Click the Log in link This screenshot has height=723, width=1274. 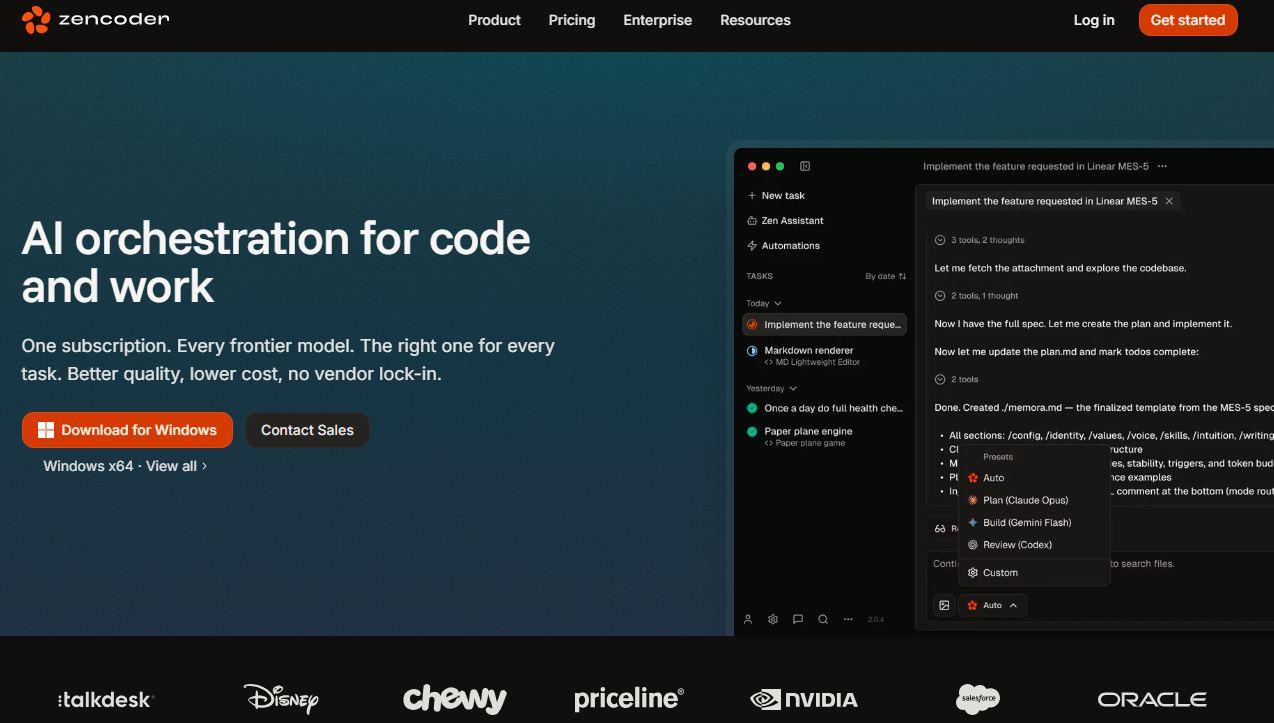(1094, 20)
